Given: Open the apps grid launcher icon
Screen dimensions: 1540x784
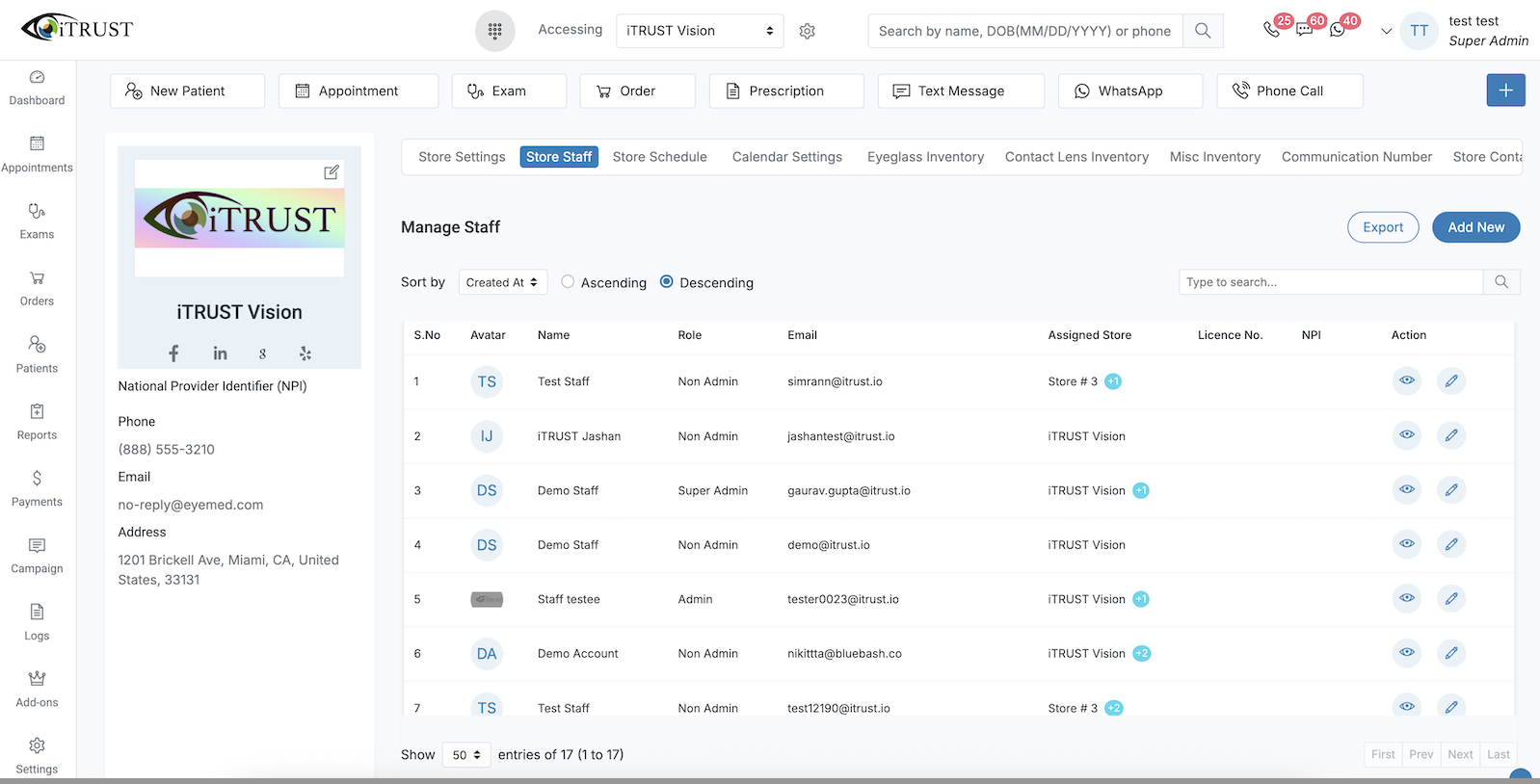Looking at the screenshot, I should pos(495,31).
